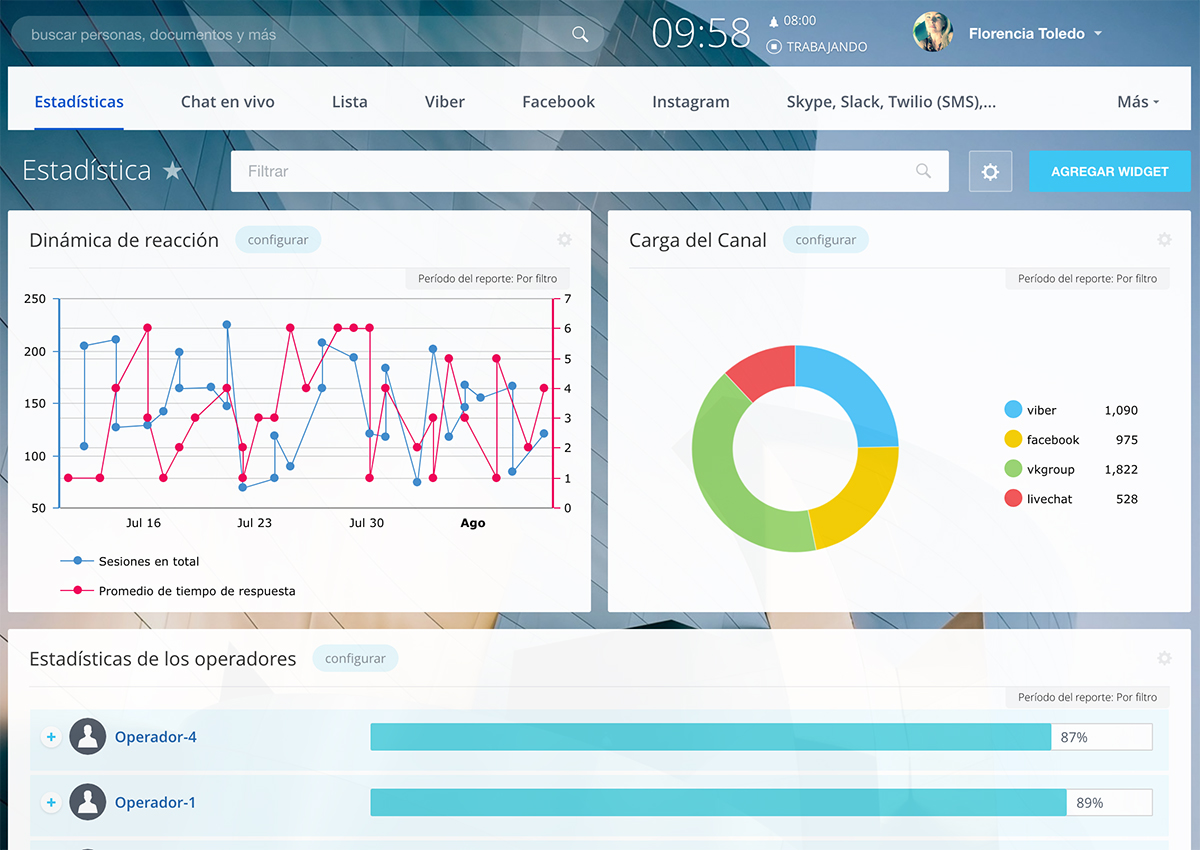Open the Instagram tab

tap(690, 102)
